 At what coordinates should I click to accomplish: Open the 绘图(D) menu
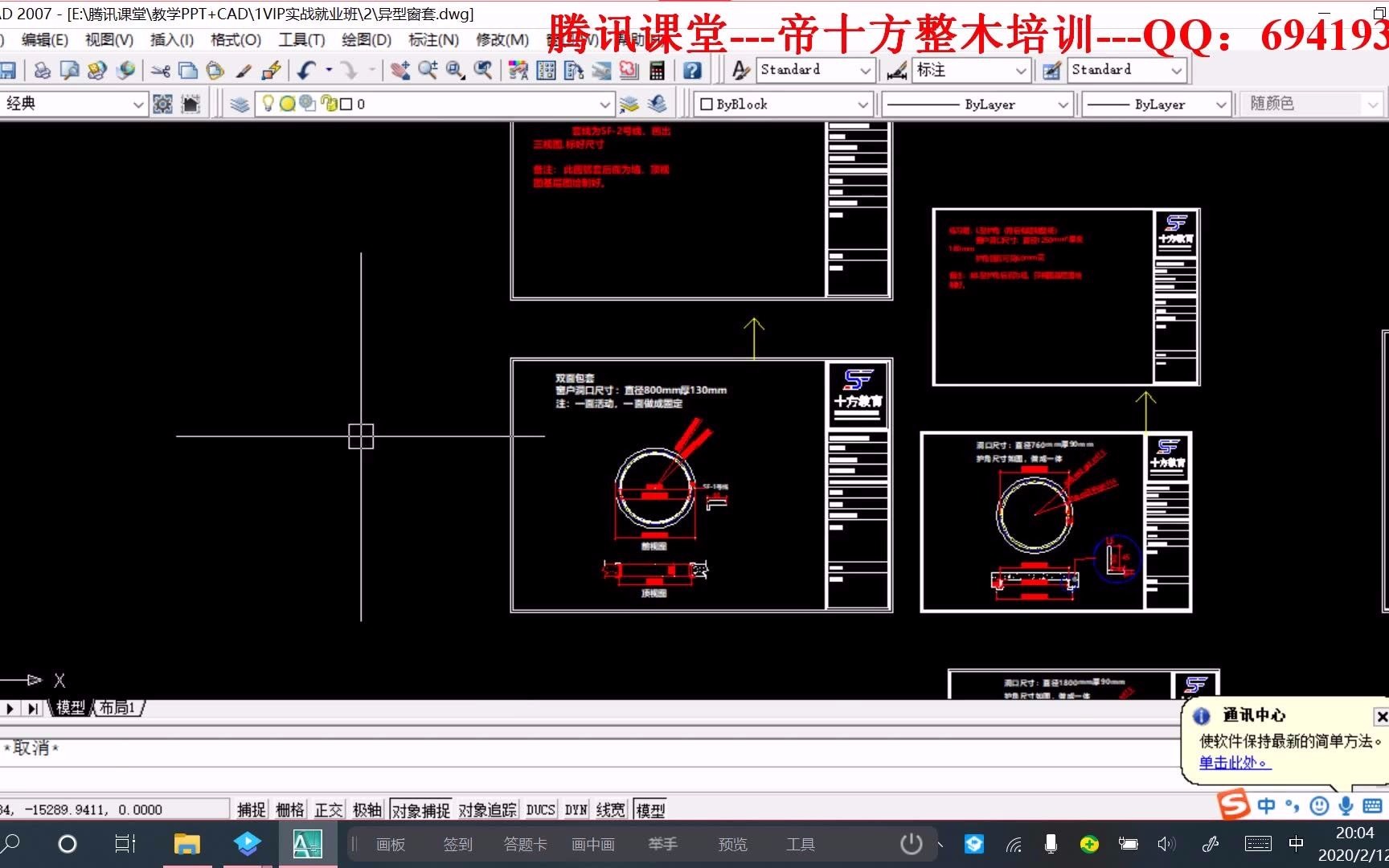(x=366, y=39)
